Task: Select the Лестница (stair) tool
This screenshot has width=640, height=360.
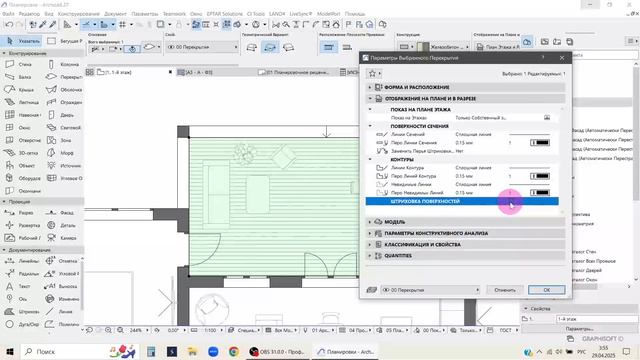Action: pos(22,102)
